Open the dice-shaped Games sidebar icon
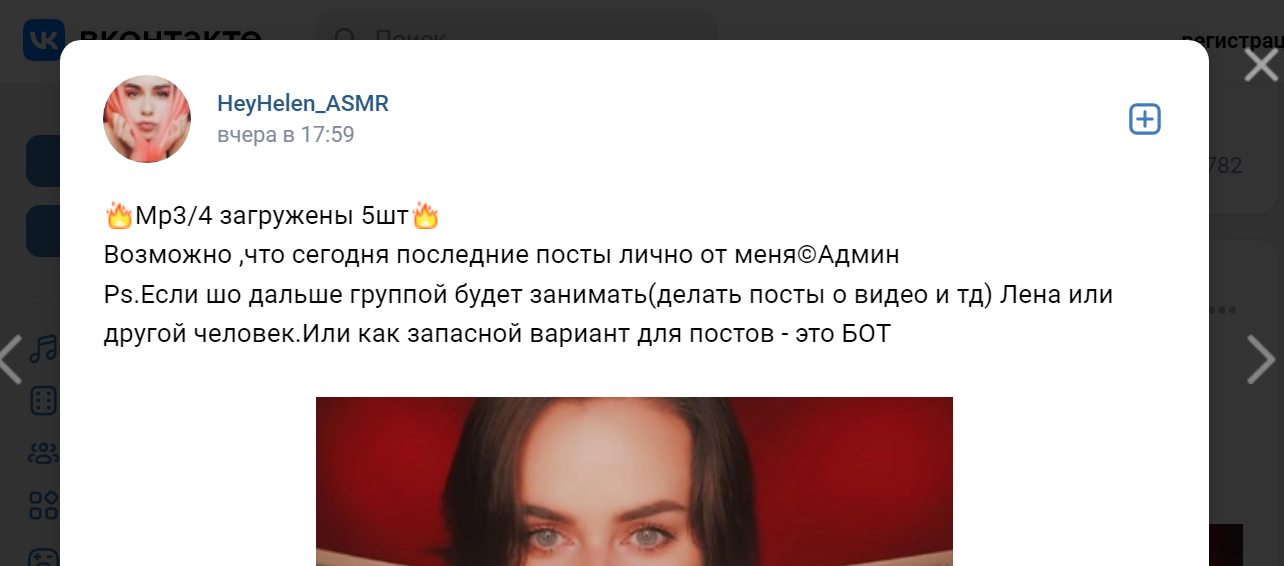1284x566 pixels. click(43, 401)
